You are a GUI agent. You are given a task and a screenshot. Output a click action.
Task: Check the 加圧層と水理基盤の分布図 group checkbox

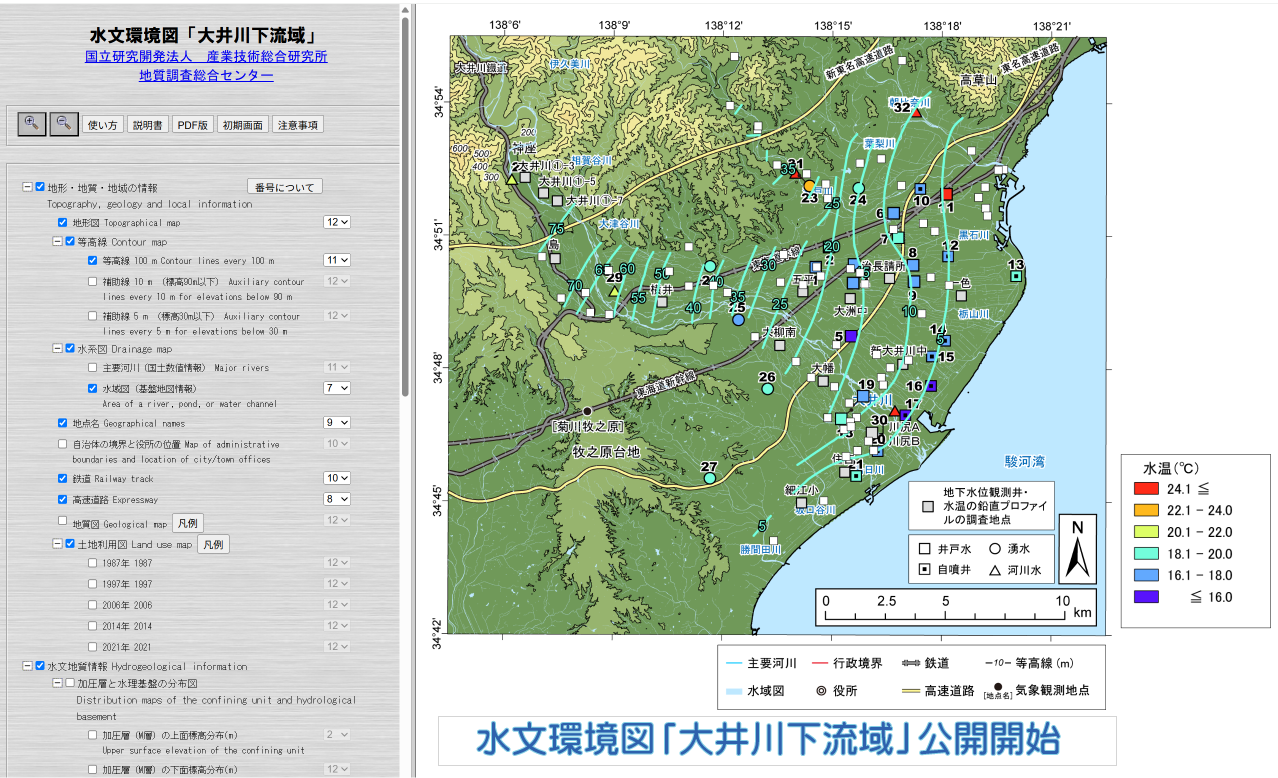[70, 683]
